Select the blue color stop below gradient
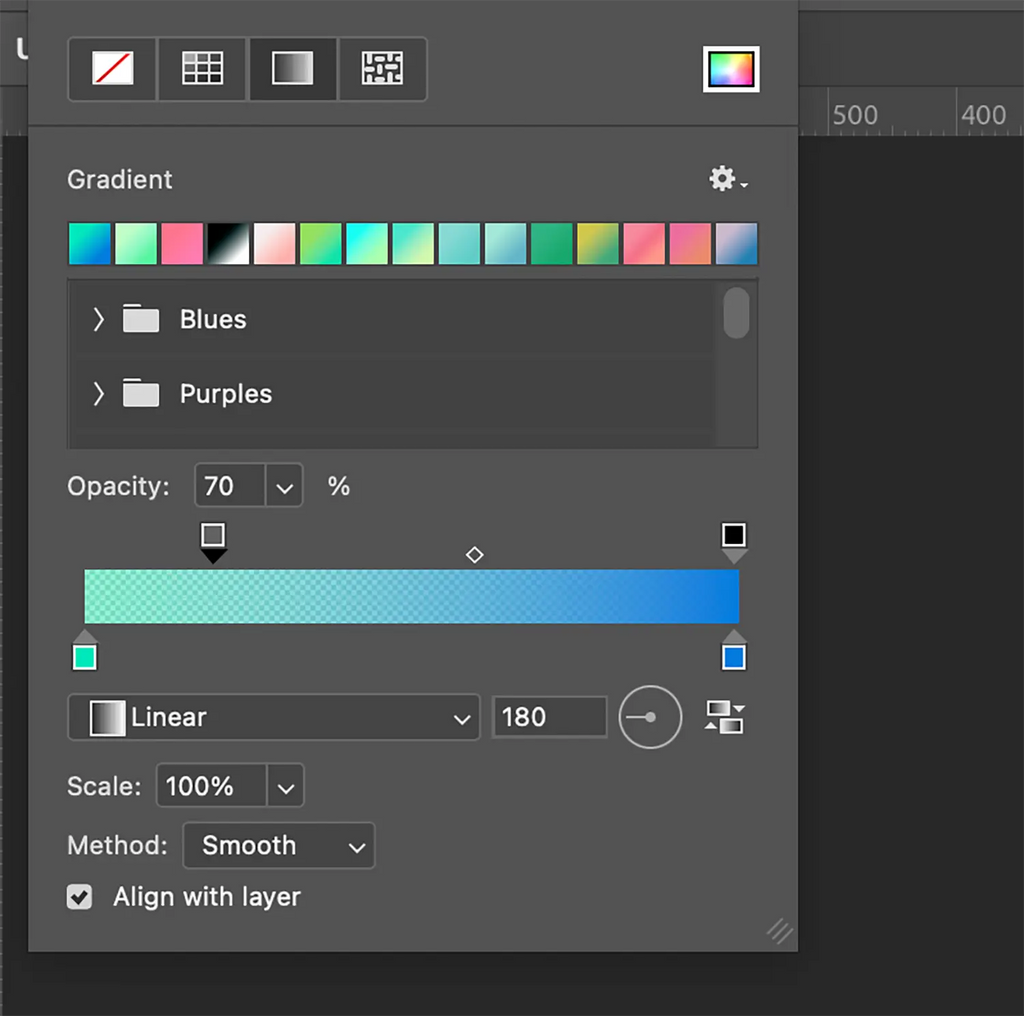 734,650
